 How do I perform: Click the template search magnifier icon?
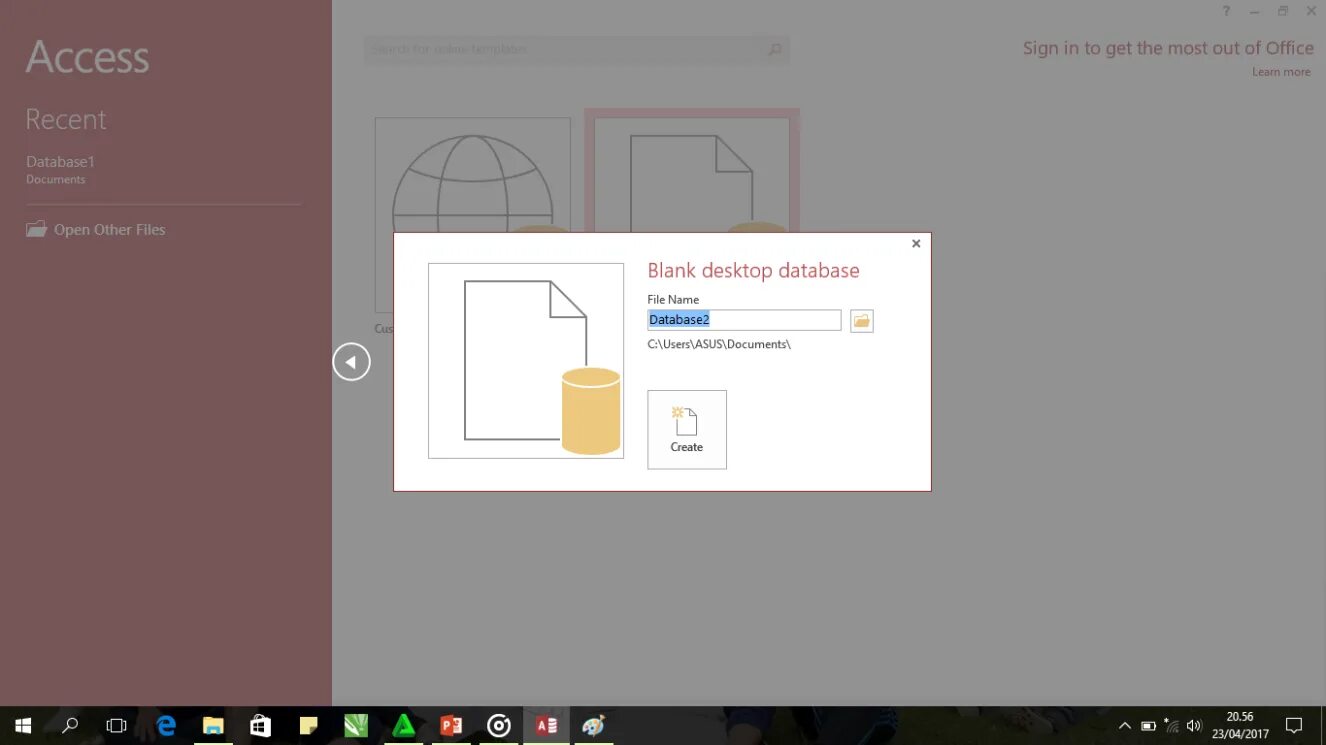point(775,49)
